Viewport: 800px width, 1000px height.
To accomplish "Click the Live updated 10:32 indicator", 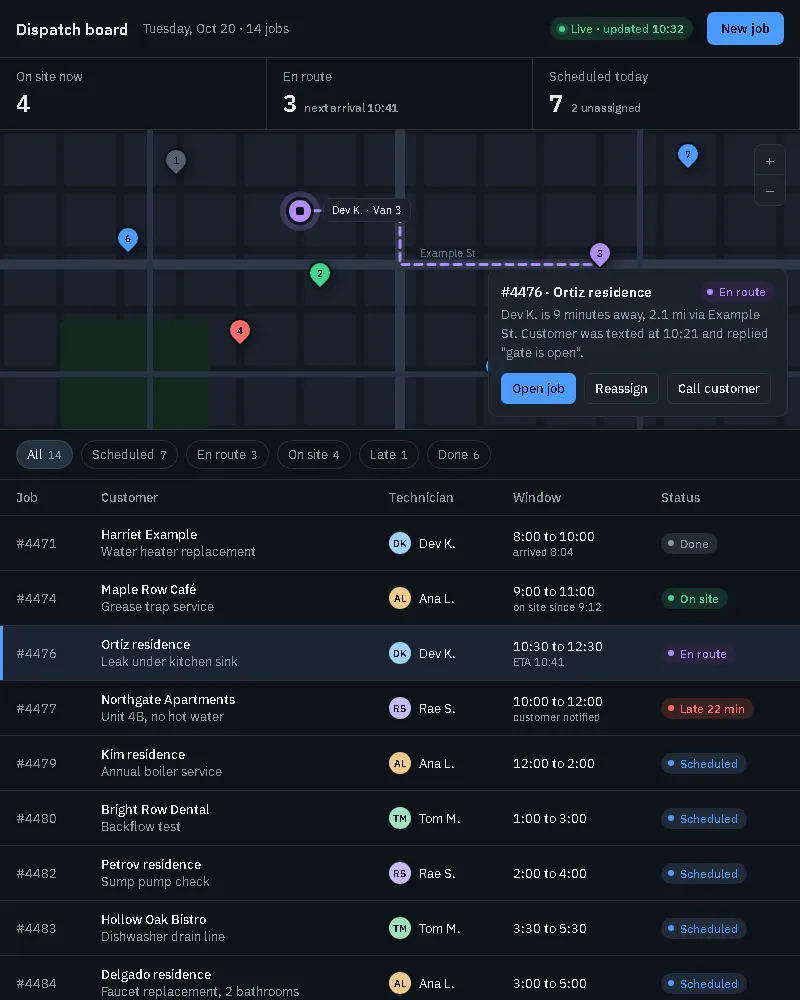I will coord(621,29).
